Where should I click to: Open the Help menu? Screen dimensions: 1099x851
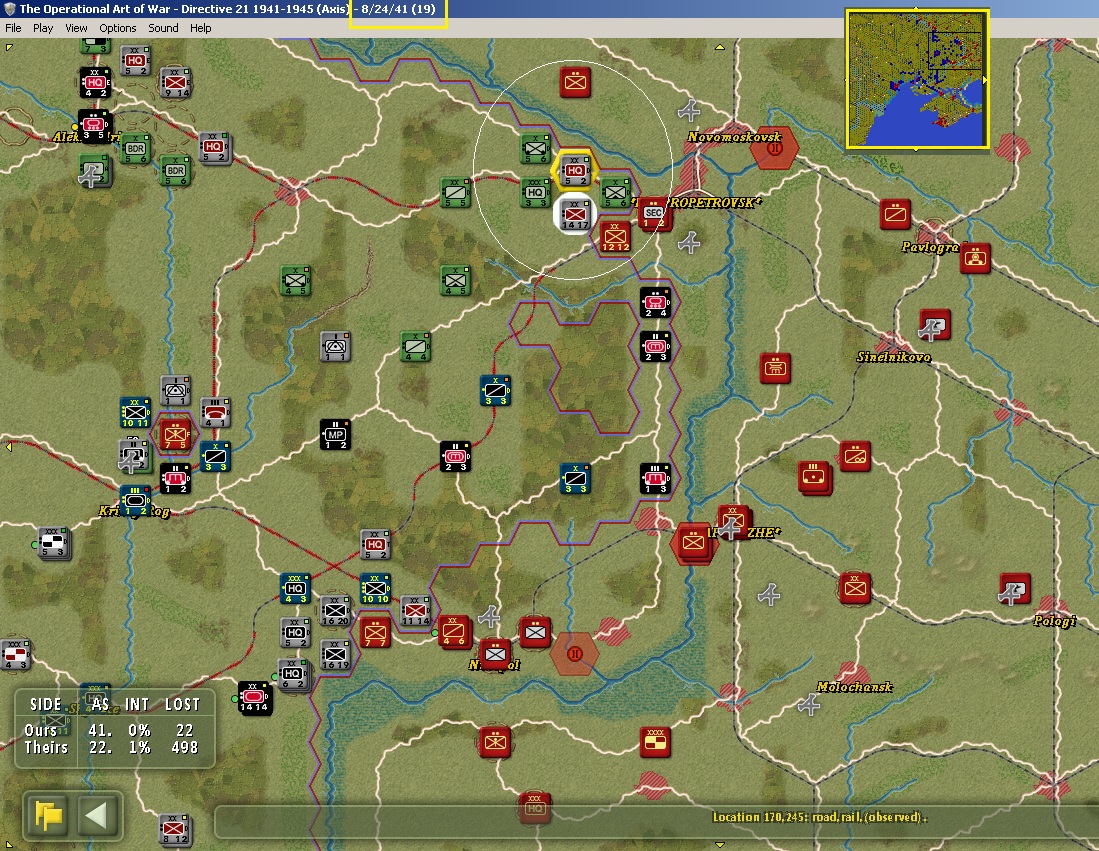coord(200,28)
